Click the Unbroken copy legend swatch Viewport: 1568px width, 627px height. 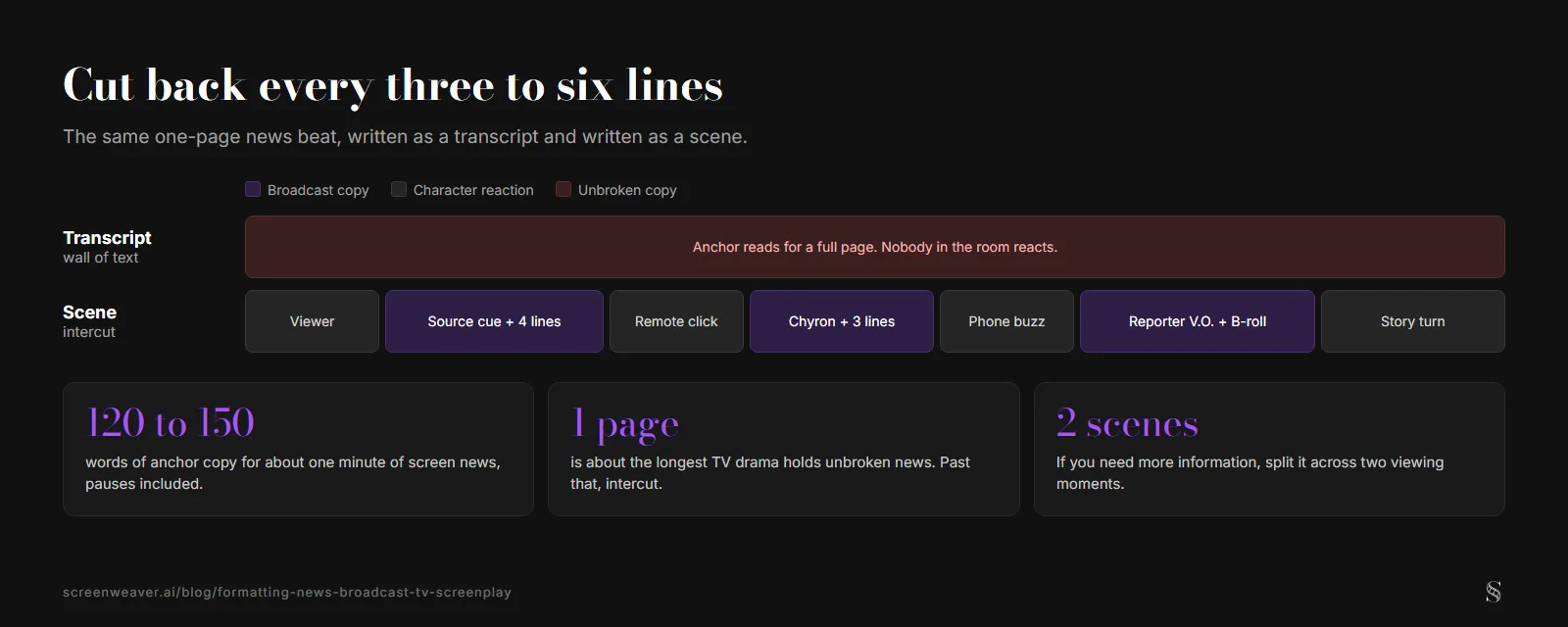point(563,189)
